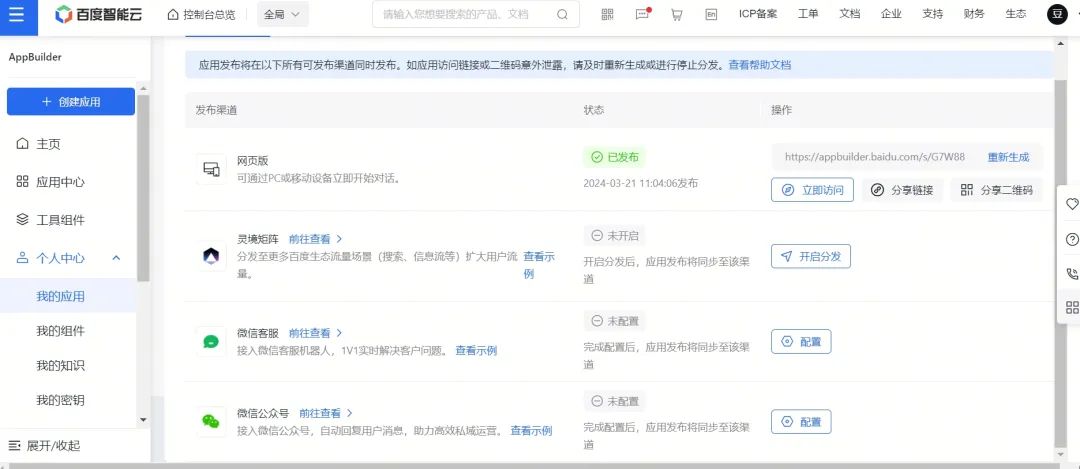Click the 创建应用 button

71,101
